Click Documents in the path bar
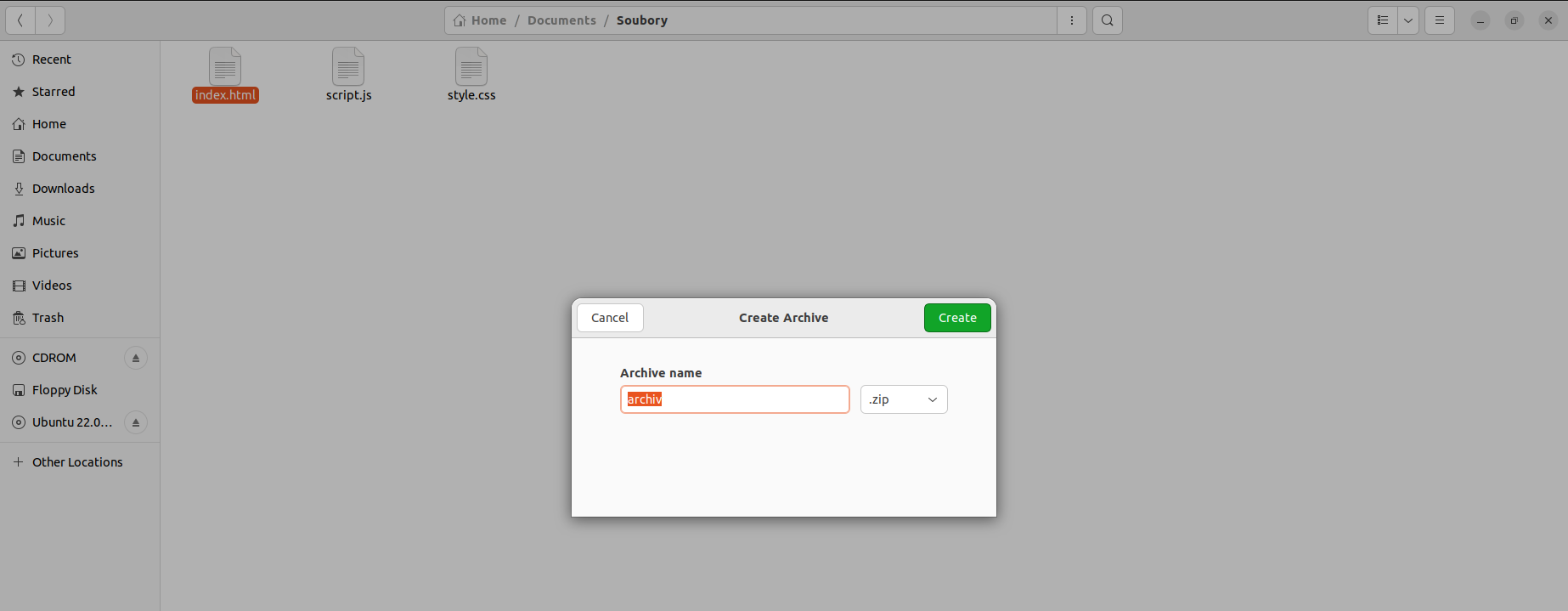1568x611 pixels. tap(561, 20)
